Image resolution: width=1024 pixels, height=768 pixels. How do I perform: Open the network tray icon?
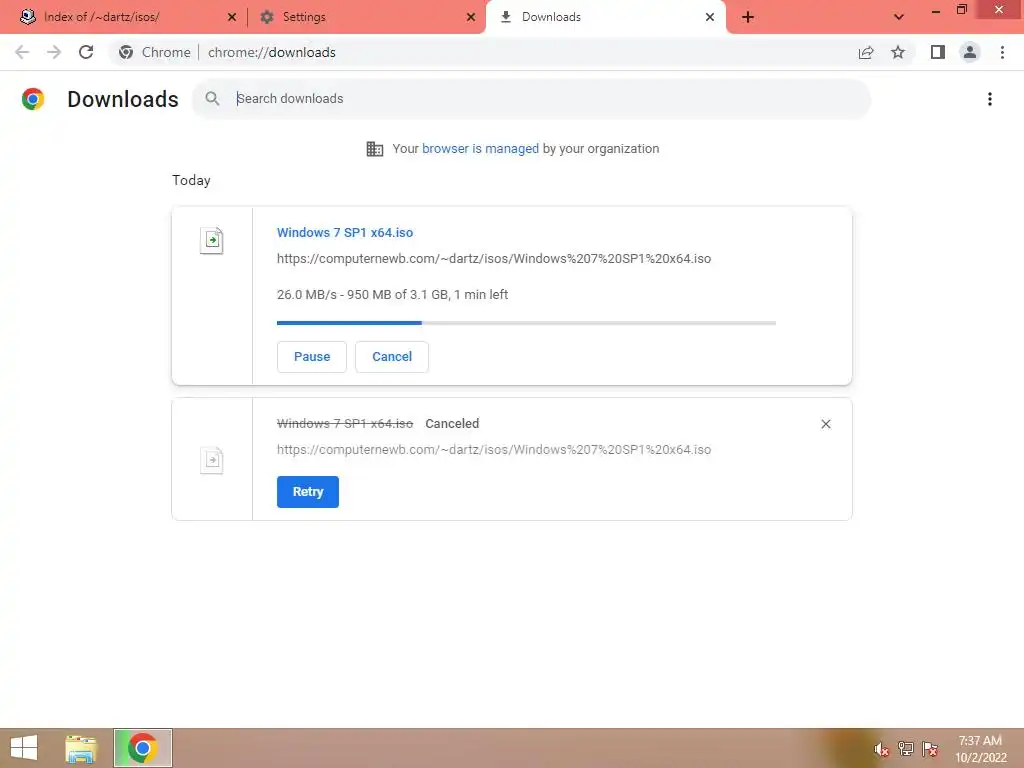pos(905,749)
